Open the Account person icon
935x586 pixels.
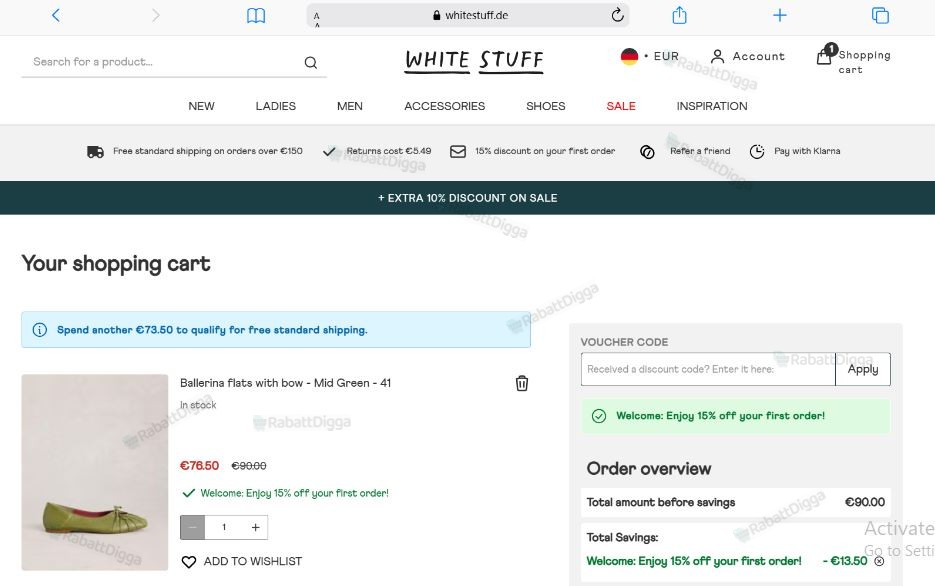[717, 56]
